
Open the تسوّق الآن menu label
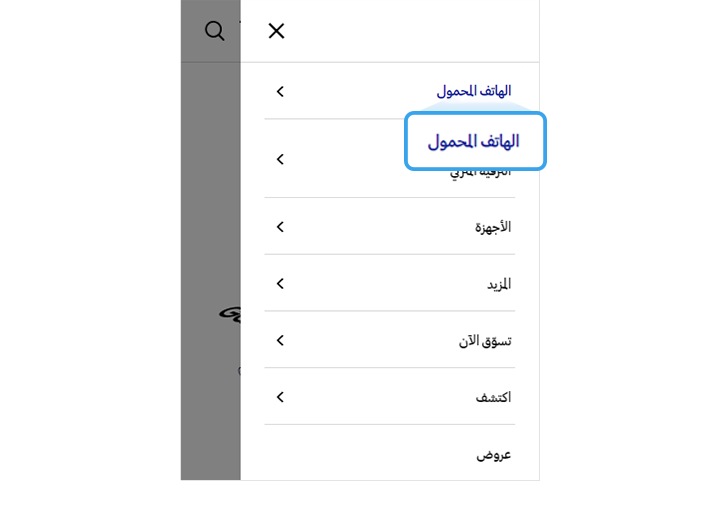[x=485, y=341]
